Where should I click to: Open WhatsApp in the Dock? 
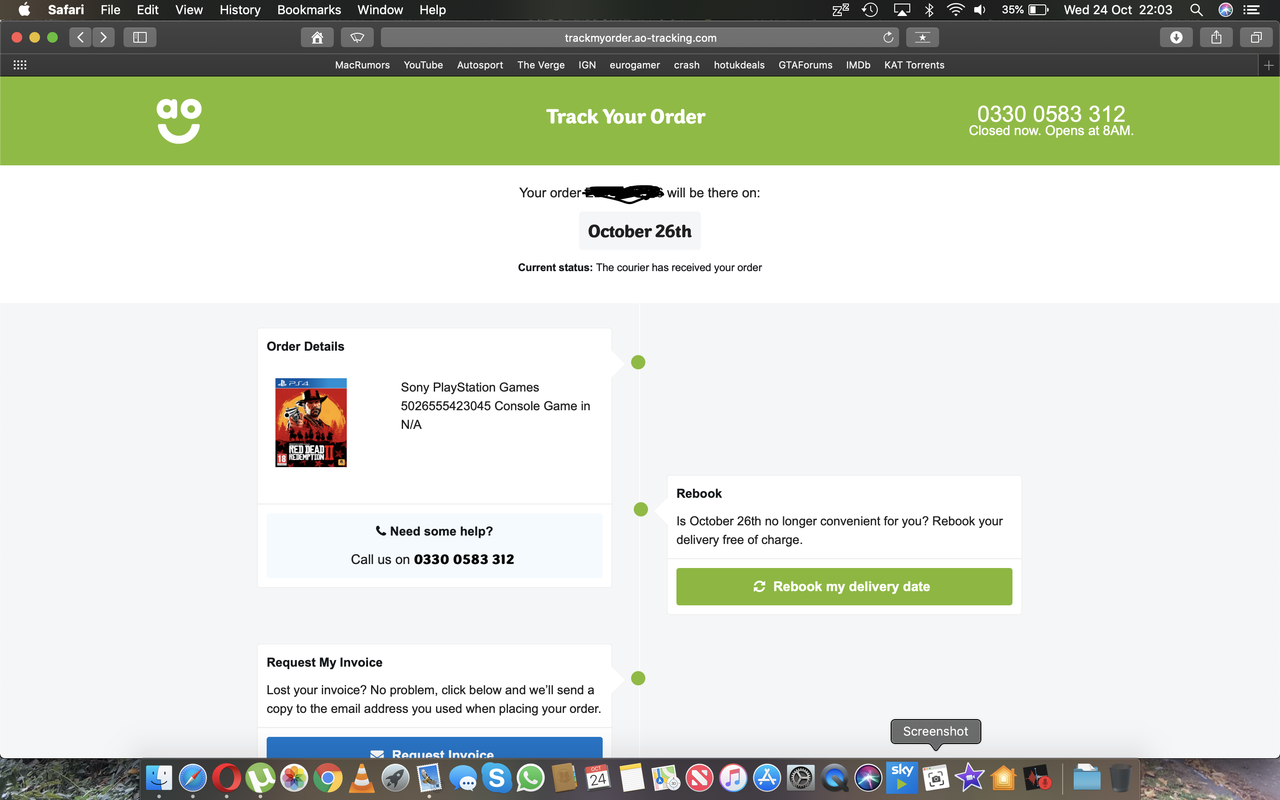pyautogui.click(x=530, y=777)
